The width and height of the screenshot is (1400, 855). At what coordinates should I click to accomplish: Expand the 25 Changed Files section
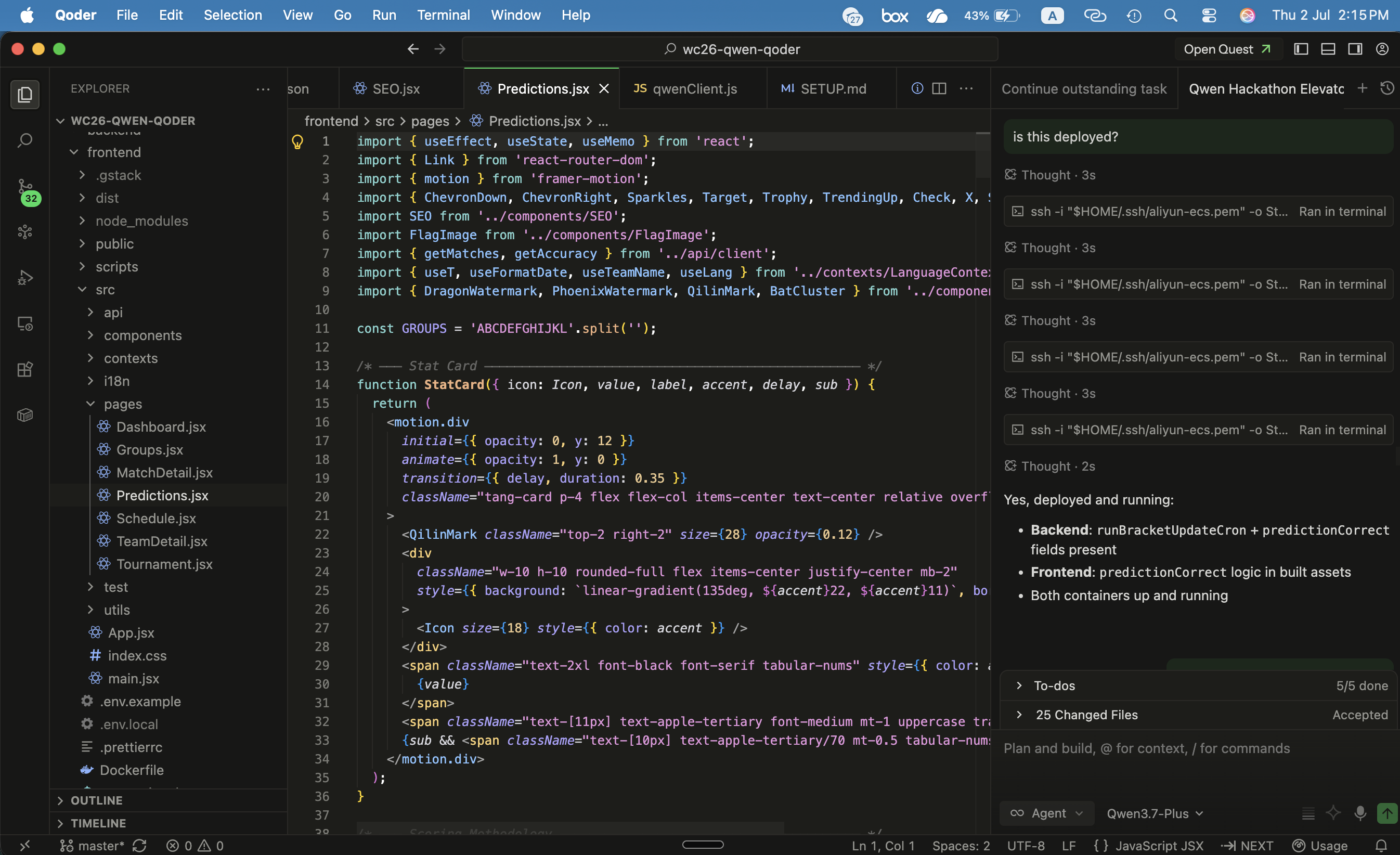[x=1199, y=715]
